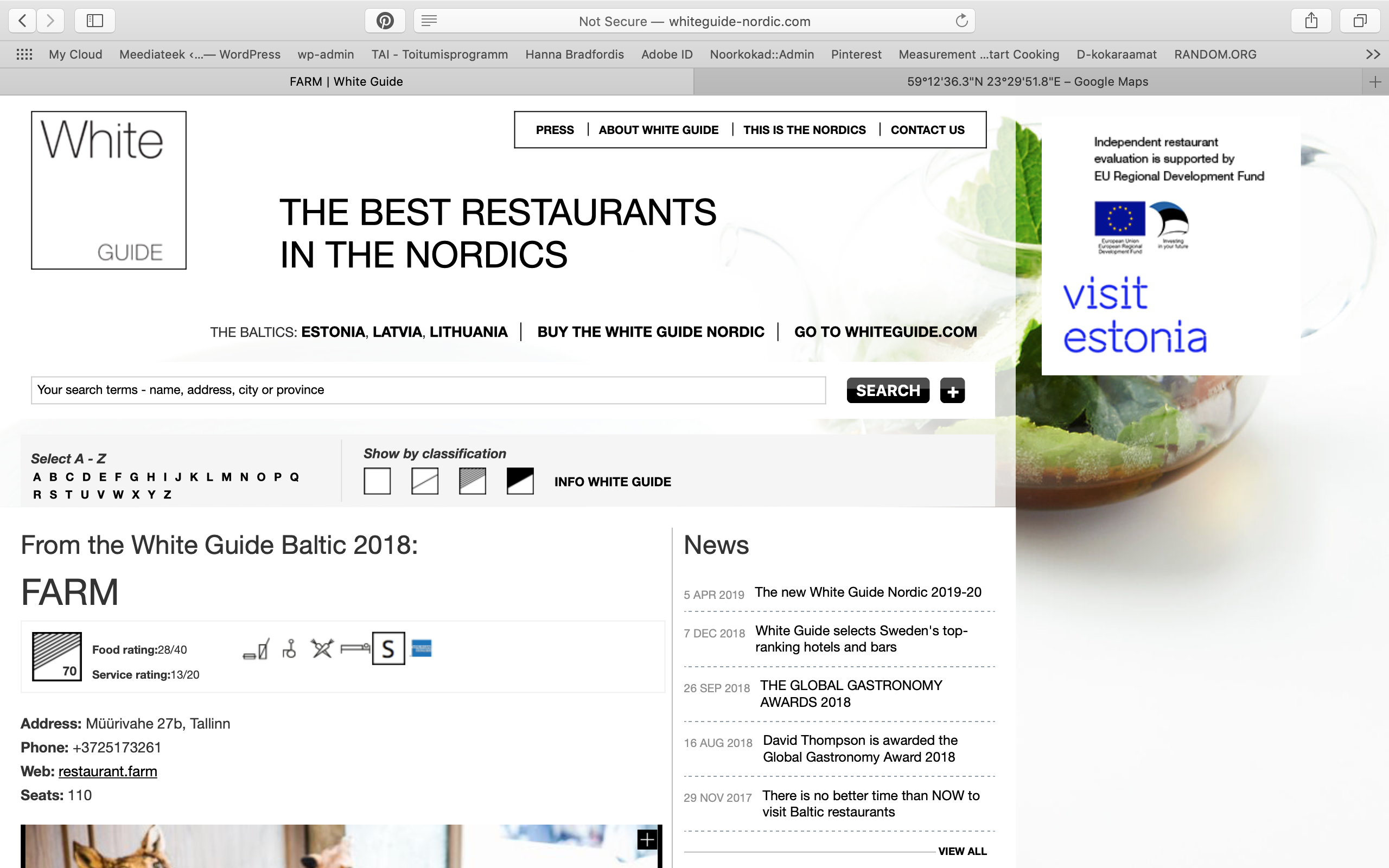Toggle the Safari sidebar icon
This screenshot has height=868, width=1389.
click(95, 21)
